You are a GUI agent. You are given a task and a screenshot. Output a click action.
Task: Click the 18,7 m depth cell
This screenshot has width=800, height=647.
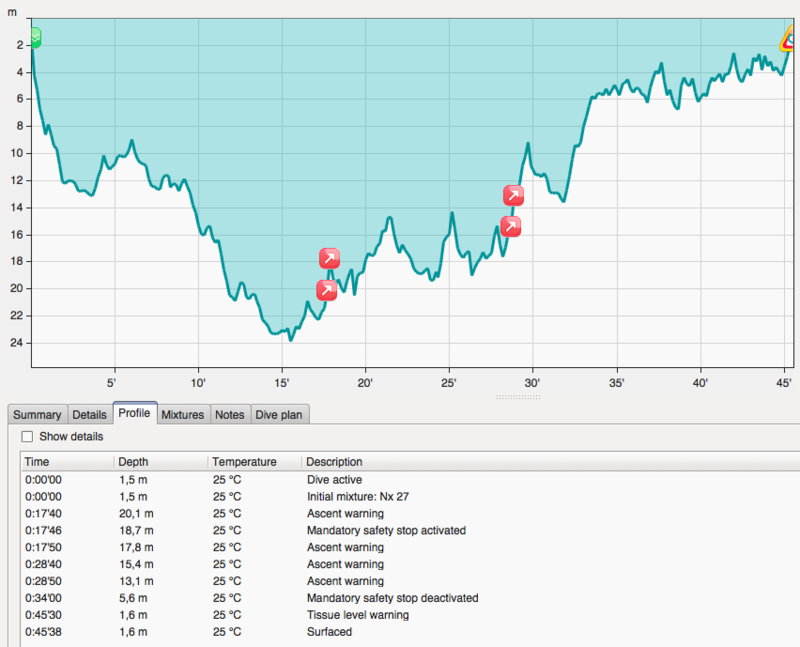coord(136,530)
